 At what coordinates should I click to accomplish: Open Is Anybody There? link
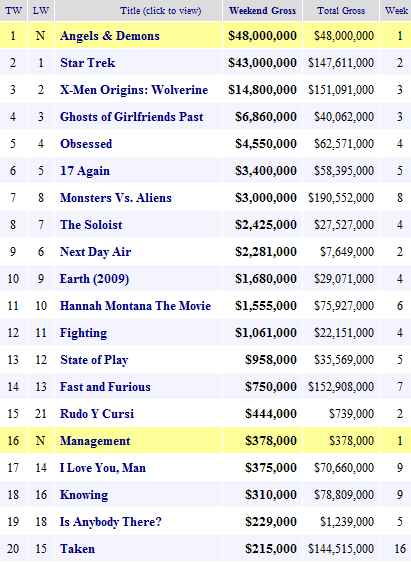tap(111, 522)
